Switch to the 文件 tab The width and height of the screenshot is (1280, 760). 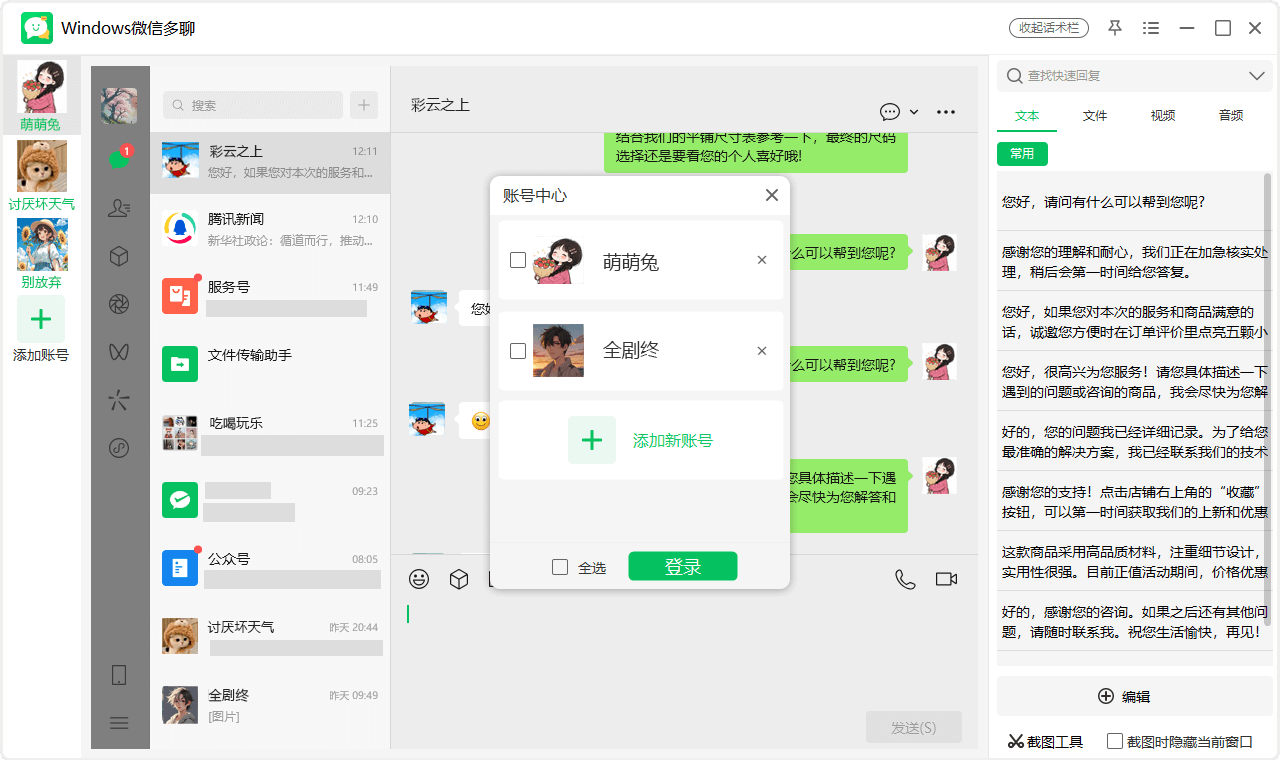(1095, 115)
